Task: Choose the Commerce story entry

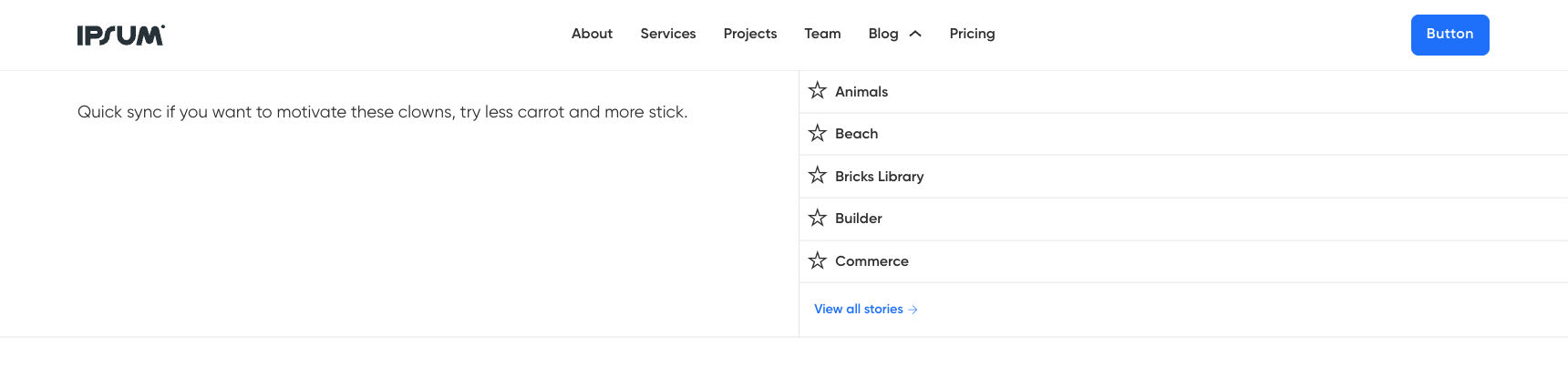Action: click(x=872, y=261)
